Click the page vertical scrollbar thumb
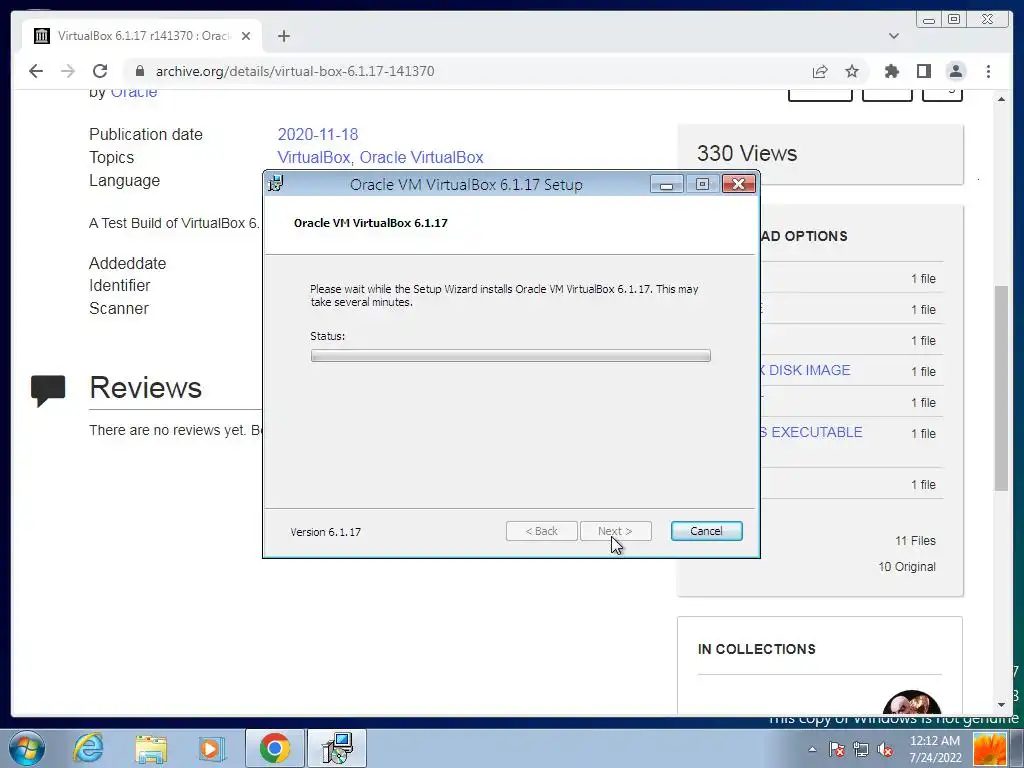Screen dimensions: 1024x768 1001,388
